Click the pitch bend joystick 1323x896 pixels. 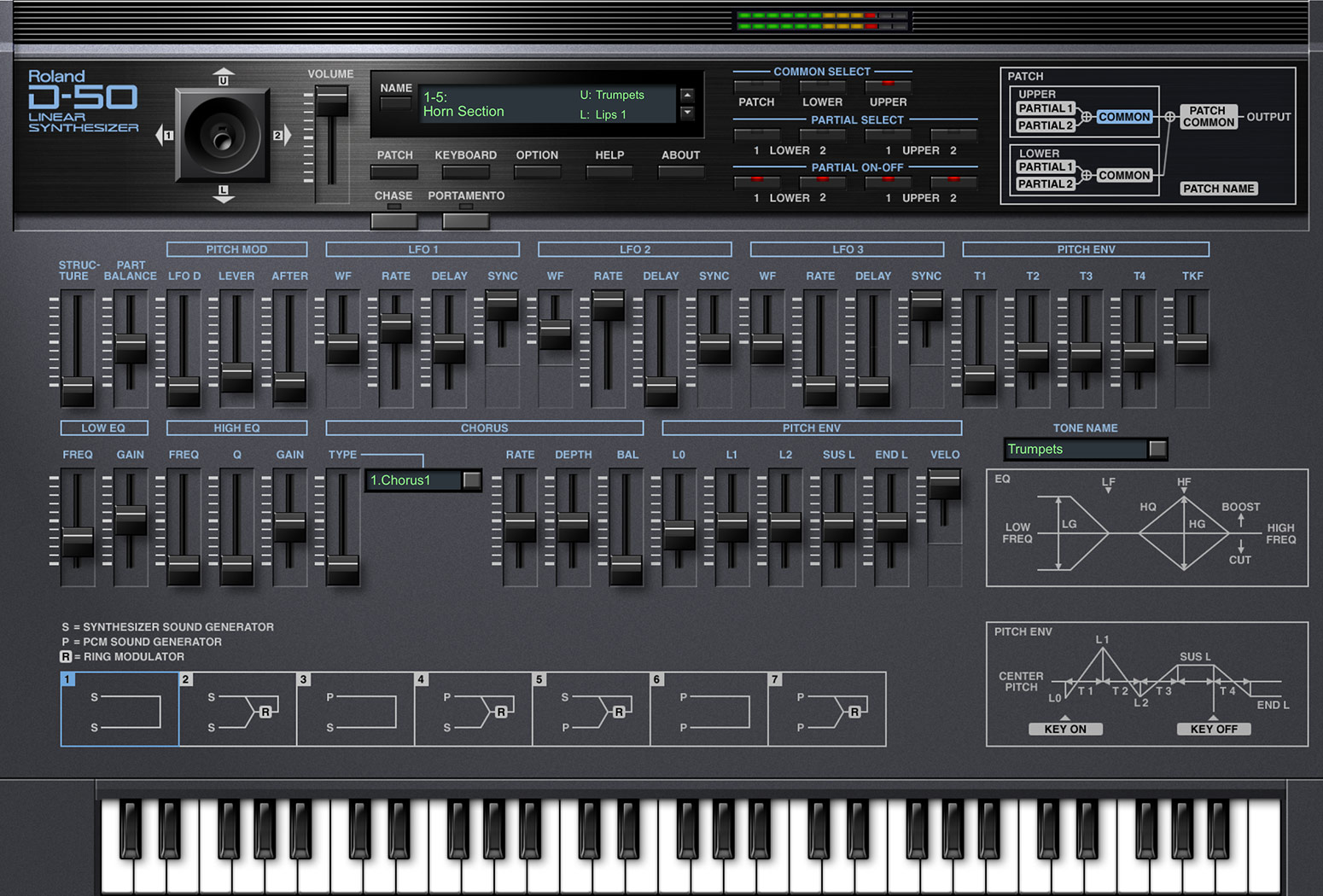pos(224,137)
